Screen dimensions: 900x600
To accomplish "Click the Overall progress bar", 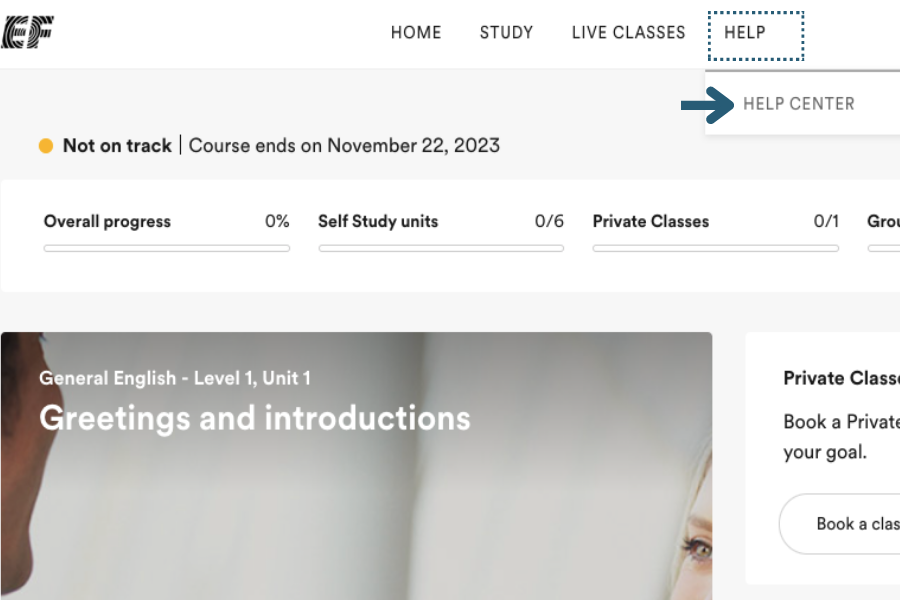I will click(x=167, y=248).
